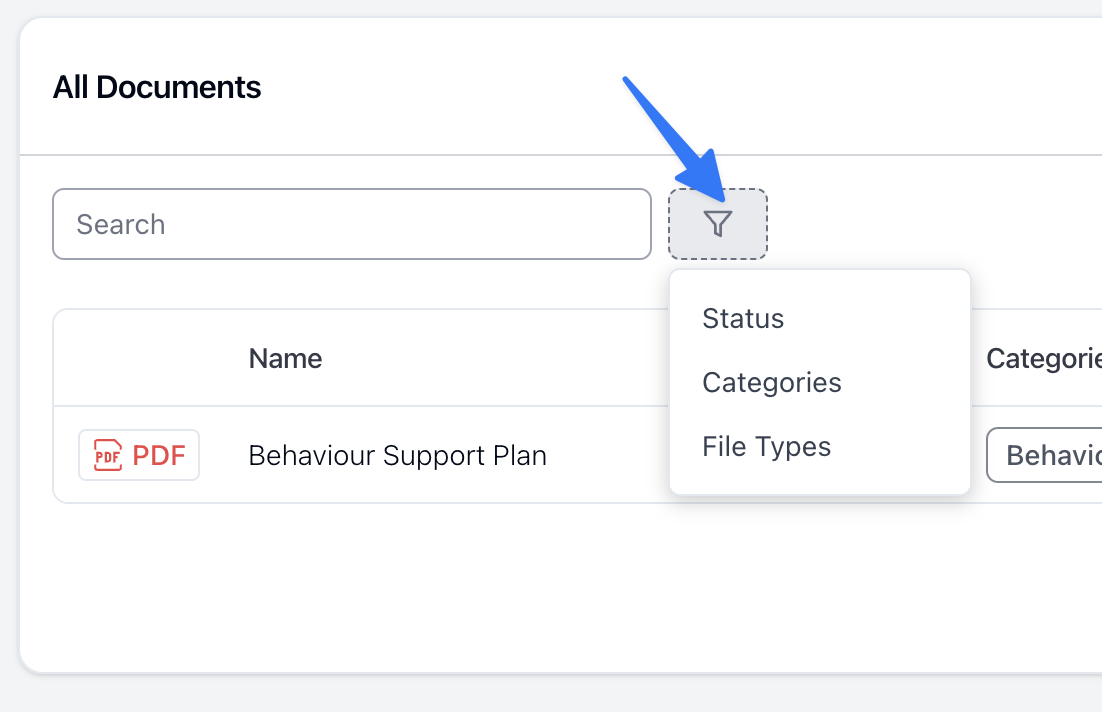Click the All Documents heading

(157, 87)
